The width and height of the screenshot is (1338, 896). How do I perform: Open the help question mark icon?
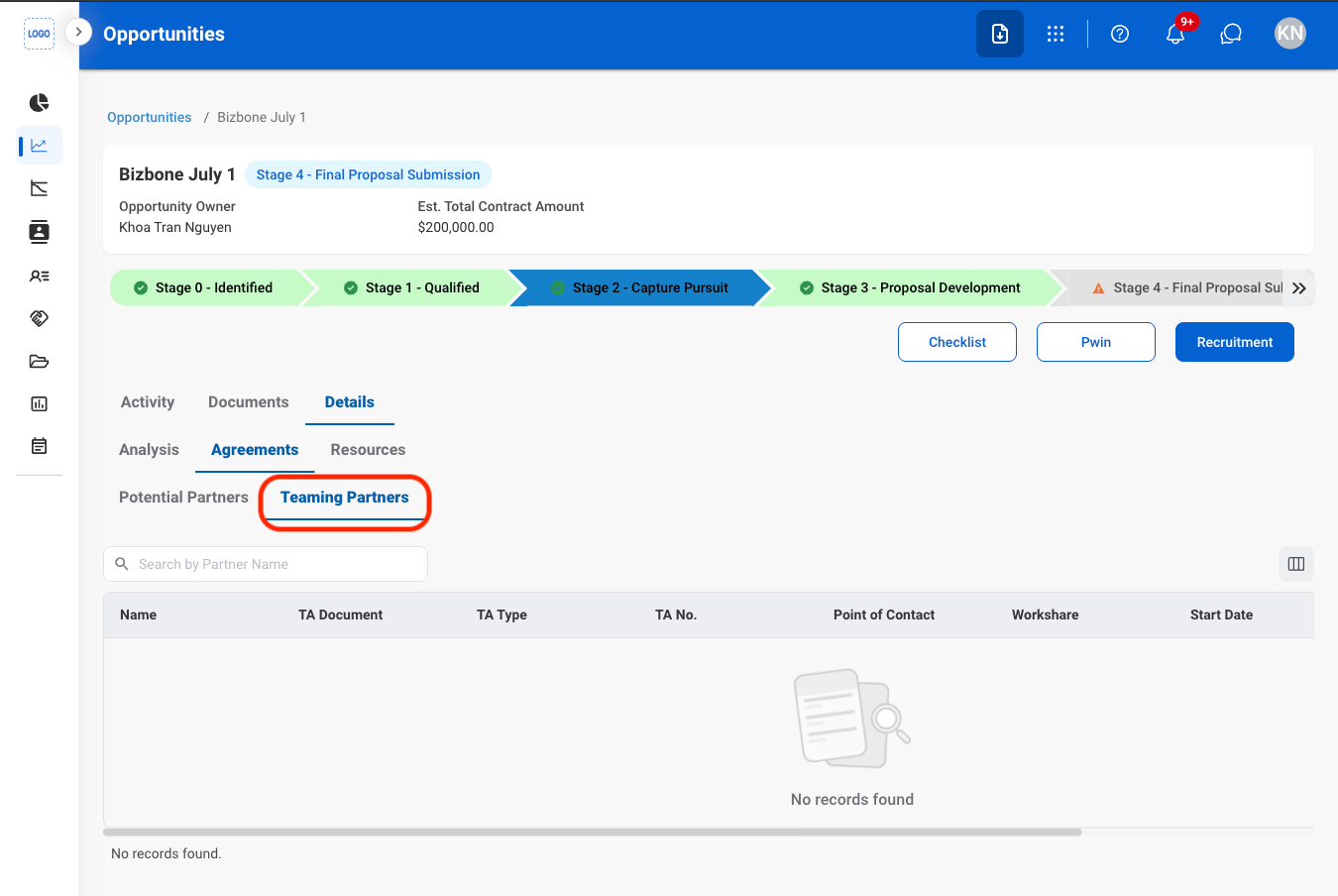click(x=1120, y=34)
